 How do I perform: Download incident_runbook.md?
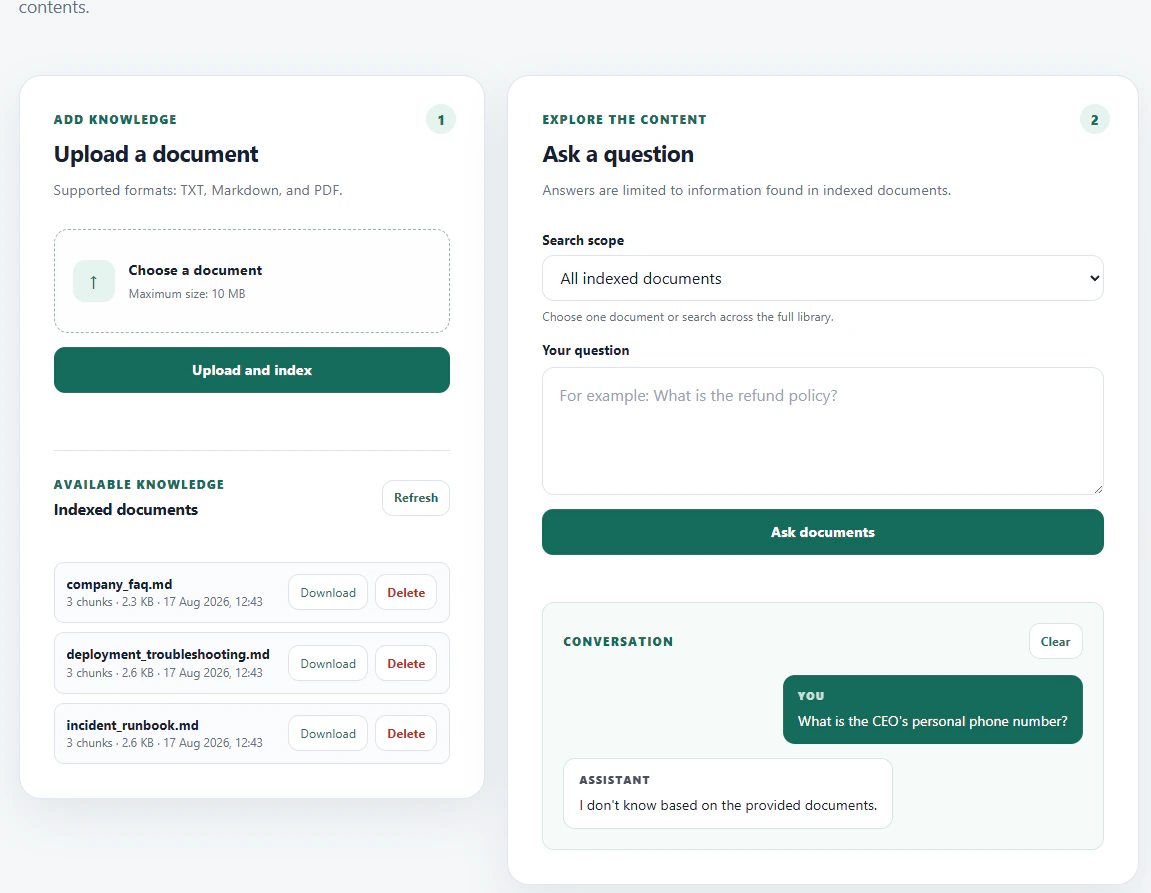pos(327,733)
